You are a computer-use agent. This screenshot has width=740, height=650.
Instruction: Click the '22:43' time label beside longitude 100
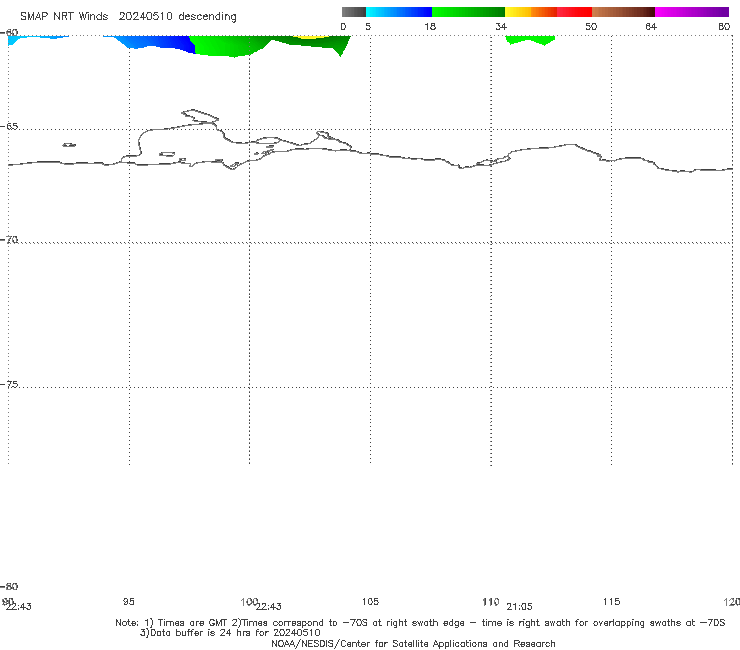click(x=269, y=607)
